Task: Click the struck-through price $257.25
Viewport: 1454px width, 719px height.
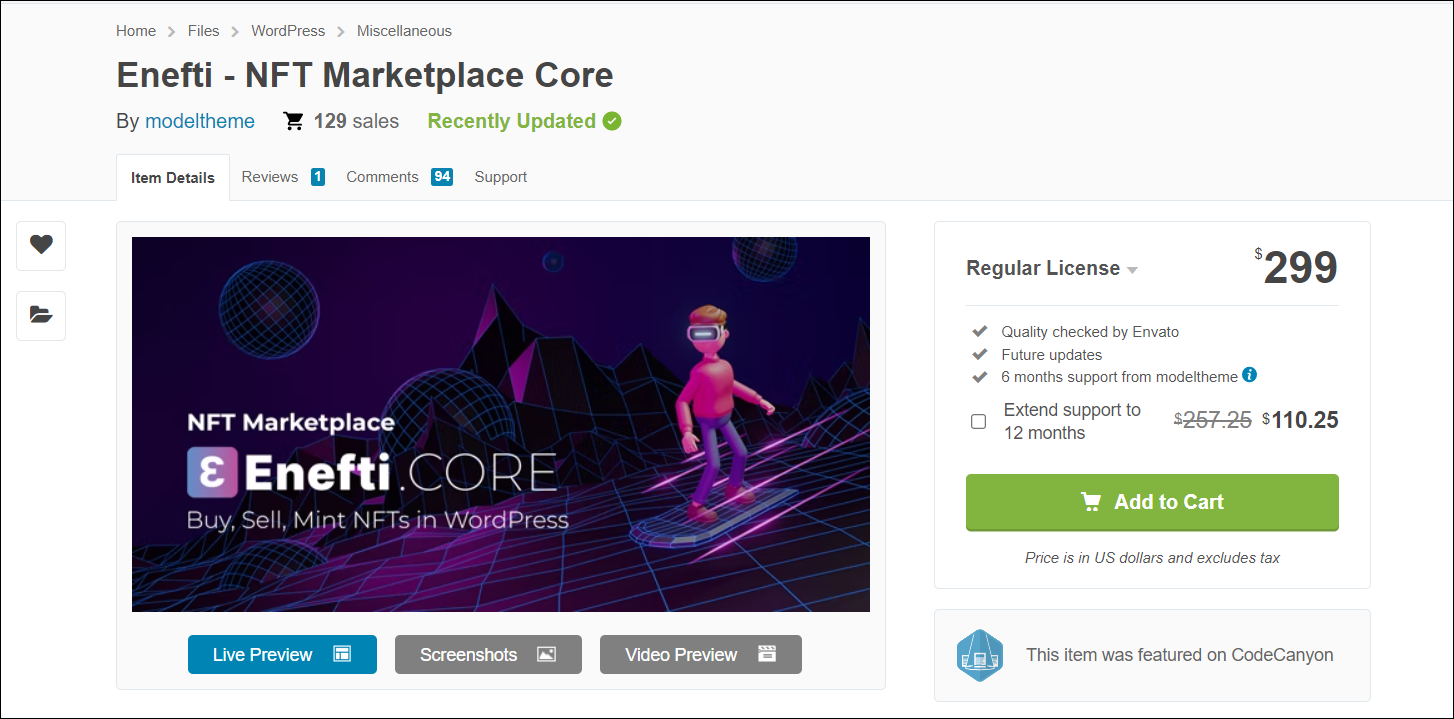Action: point(1213,420)
